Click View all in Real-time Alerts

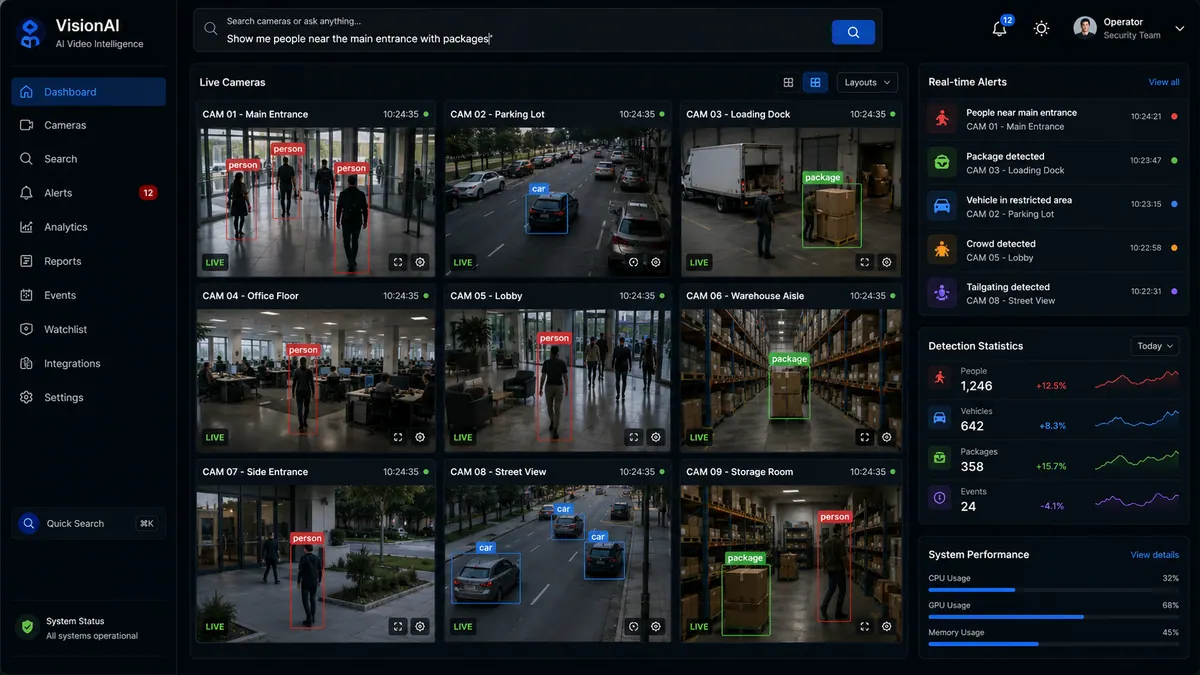pos(1163,82)
